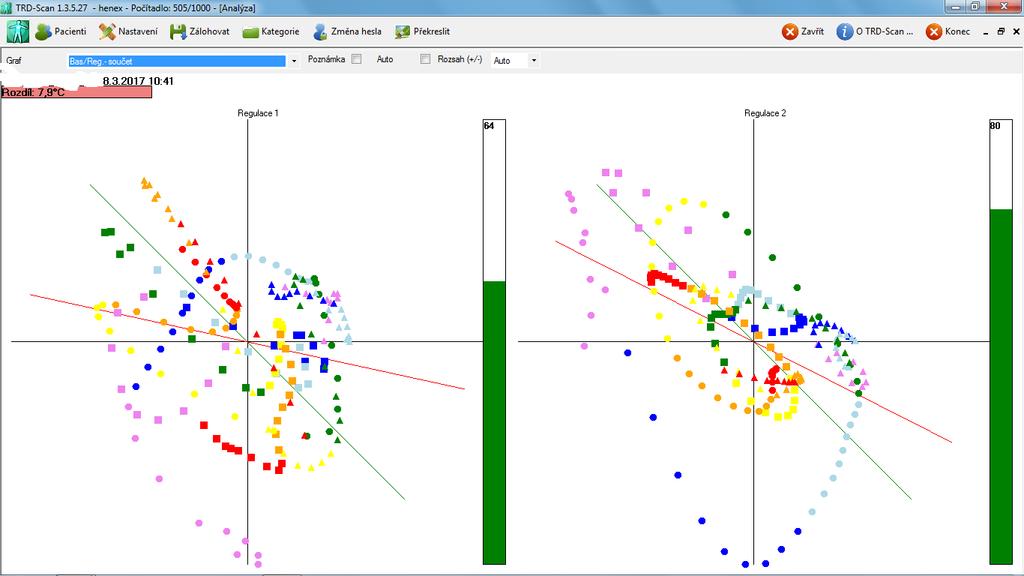Open the Pacienti section
The width and height of the screenshot is (1024, 576).
[61, 31]
